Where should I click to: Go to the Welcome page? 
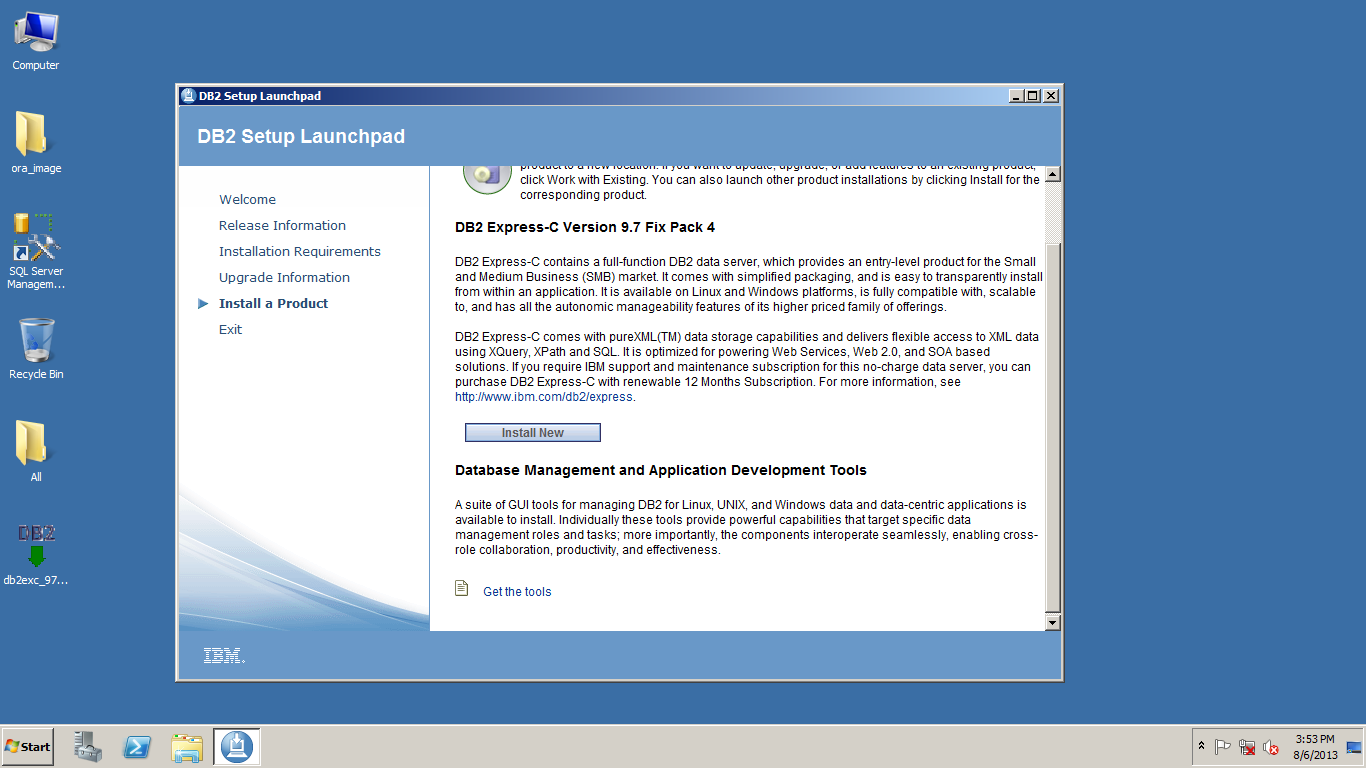247,199
